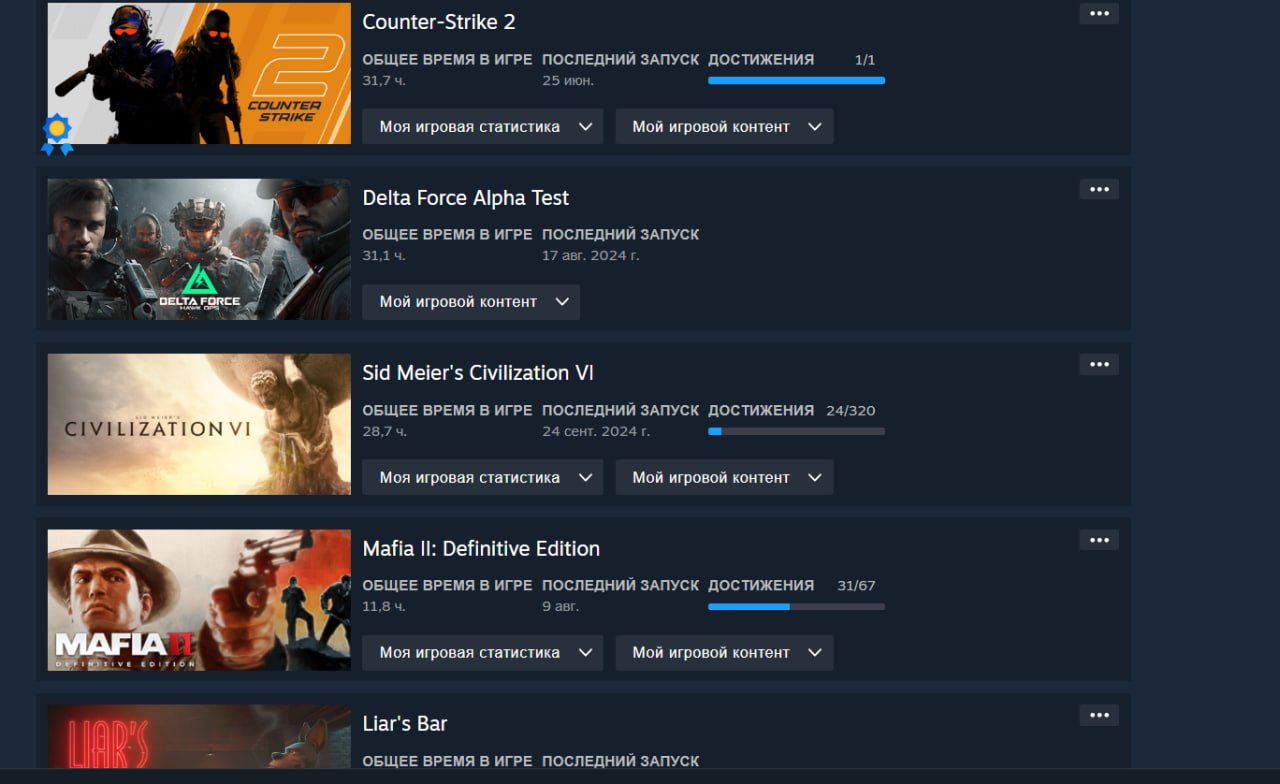Click the '24/320' achievements count for Civilization VI

click(x=851, y=411)
